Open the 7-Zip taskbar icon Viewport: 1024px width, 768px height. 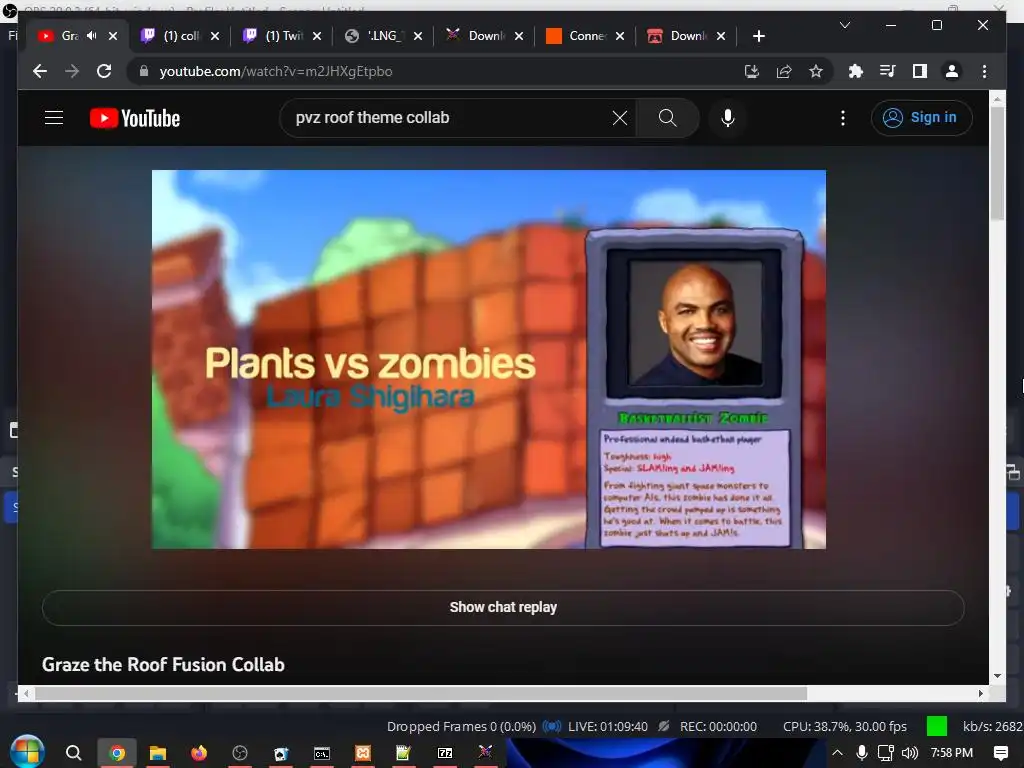coord(445,753)
